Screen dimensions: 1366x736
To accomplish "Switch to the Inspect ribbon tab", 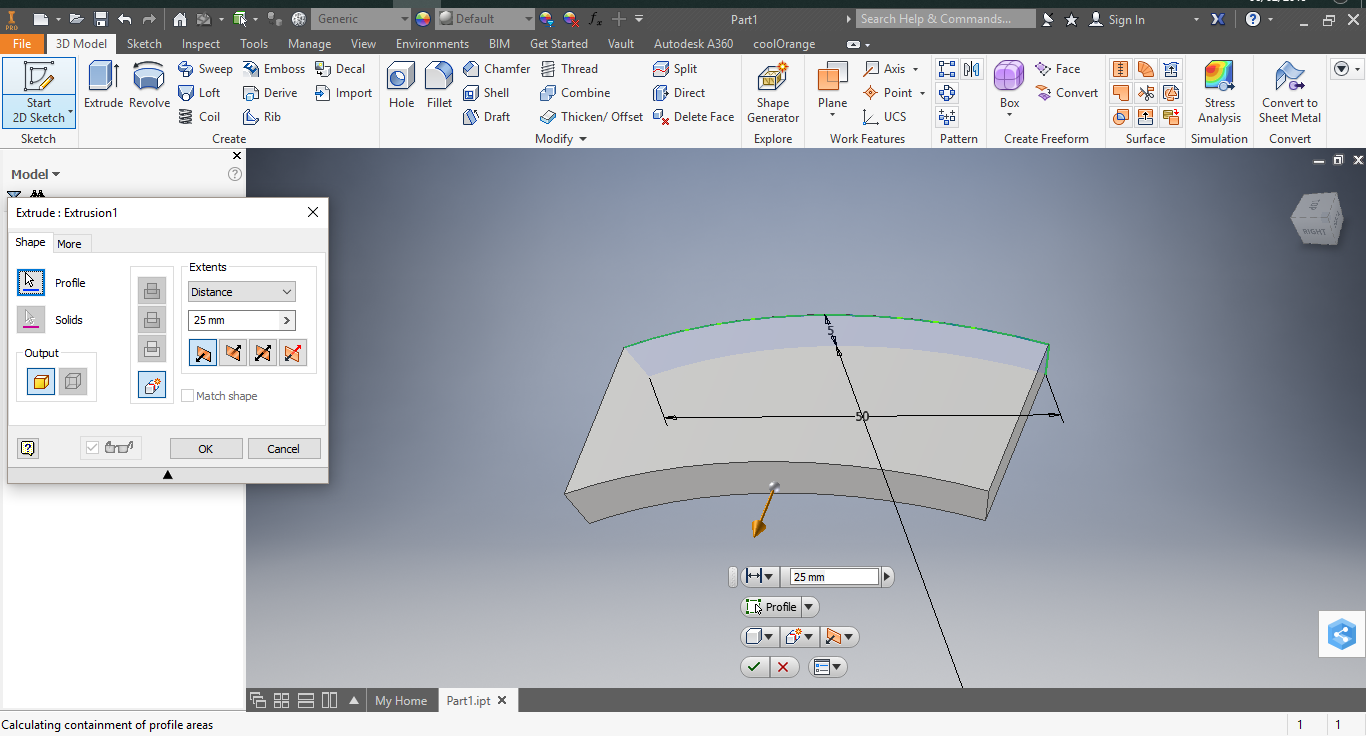I will pyautogui.click(x=201, y=44).
